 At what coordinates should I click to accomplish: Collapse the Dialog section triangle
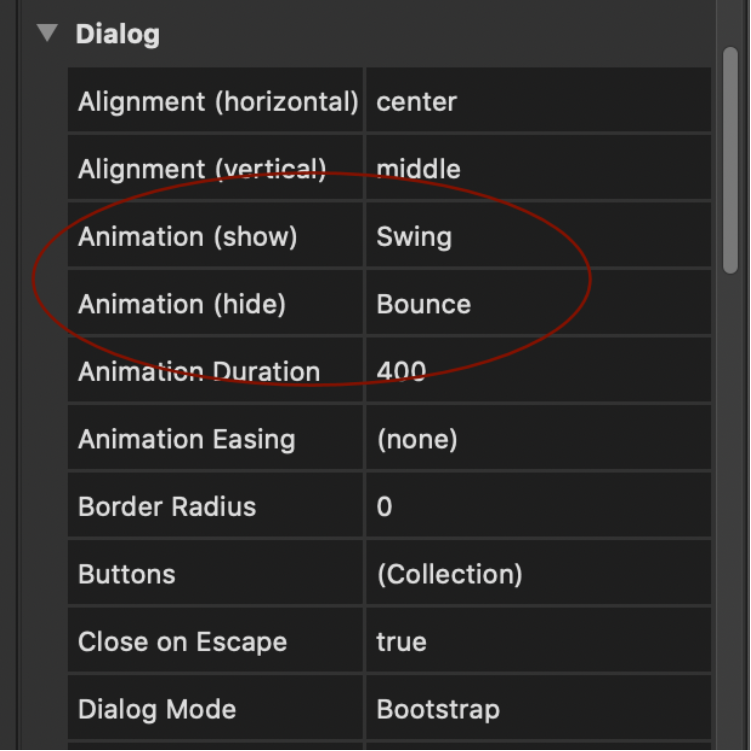pos(47,33)
